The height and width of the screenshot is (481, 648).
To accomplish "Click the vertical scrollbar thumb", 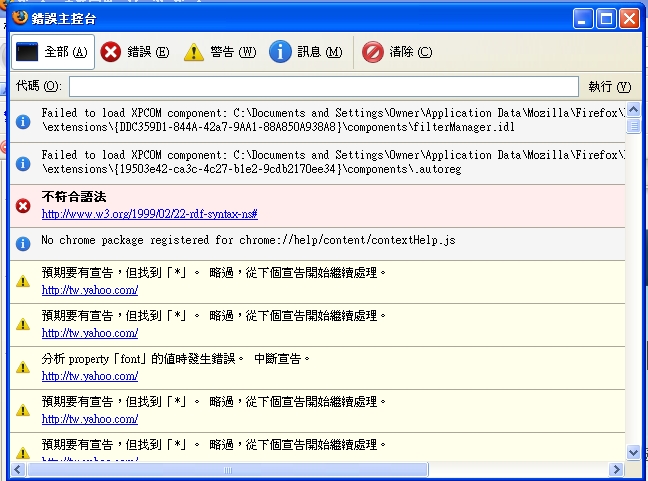I will pyautogui.click(x=633, y=126).
